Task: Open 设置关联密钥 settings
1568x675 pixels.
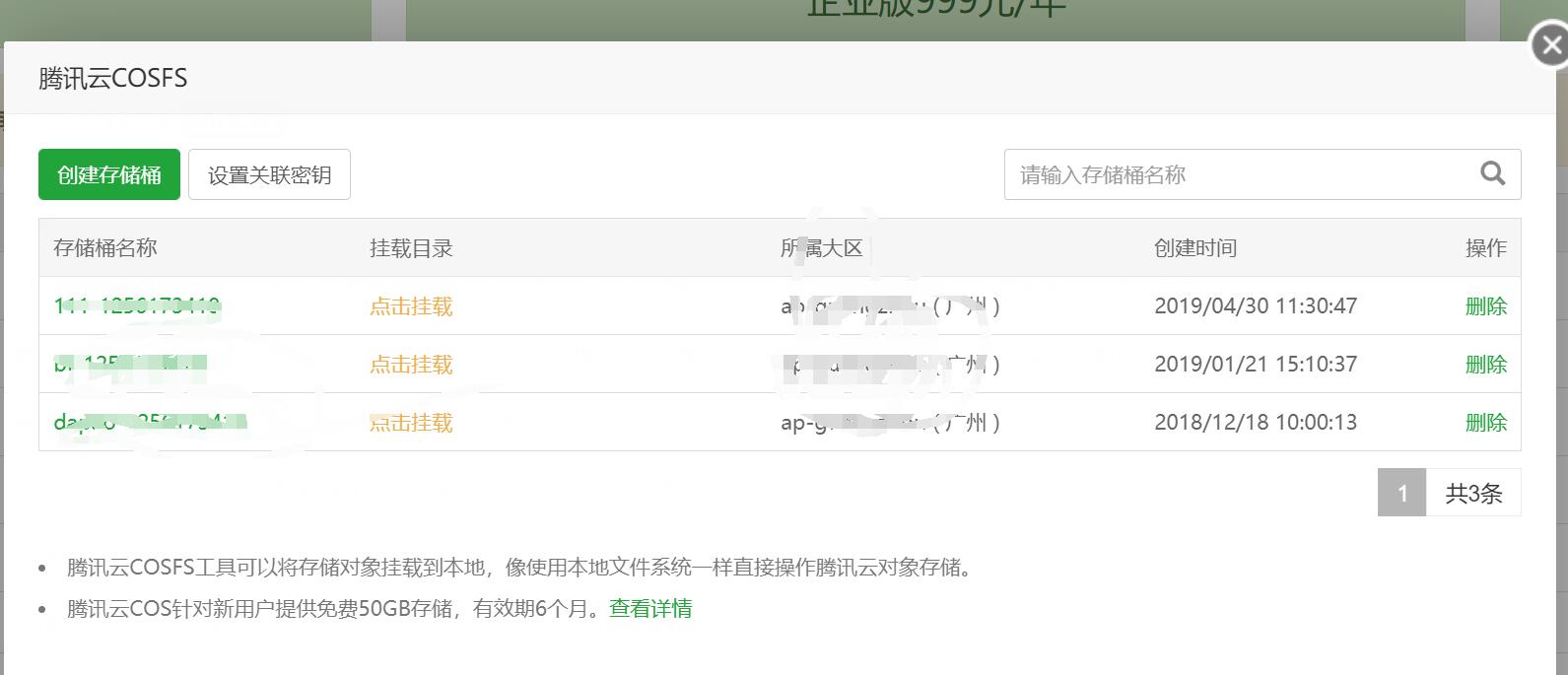Action: 269,174
